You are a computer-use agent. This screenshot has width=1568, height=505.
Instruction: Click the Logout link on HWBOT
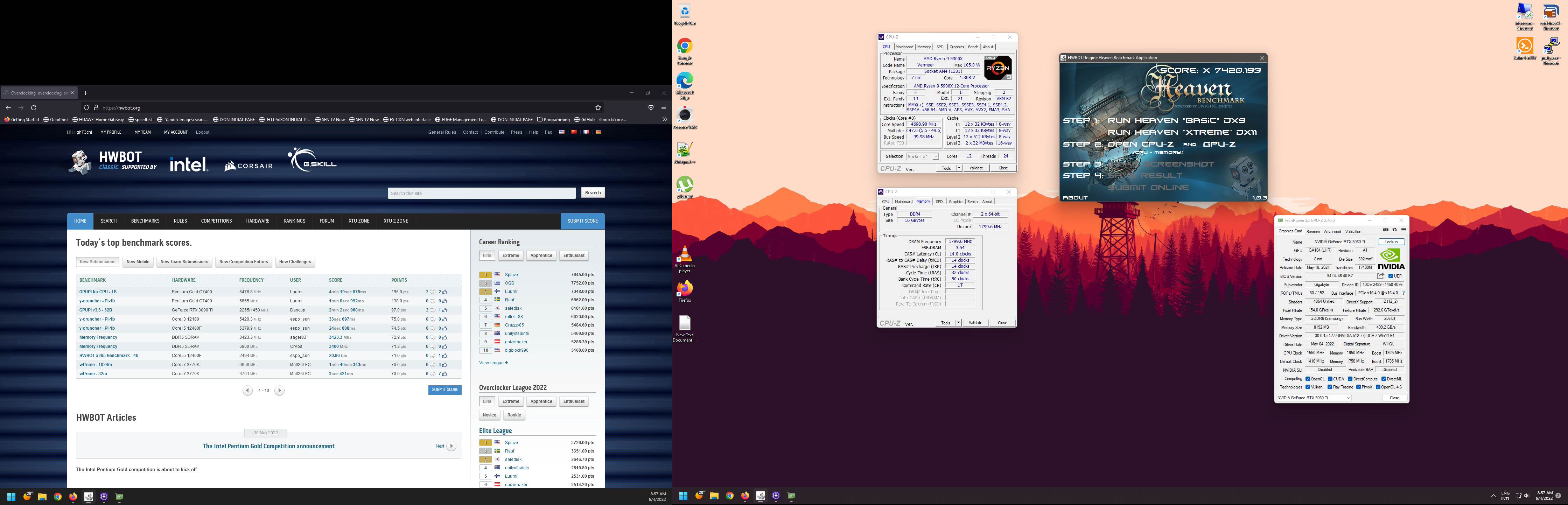click(203, 132)
